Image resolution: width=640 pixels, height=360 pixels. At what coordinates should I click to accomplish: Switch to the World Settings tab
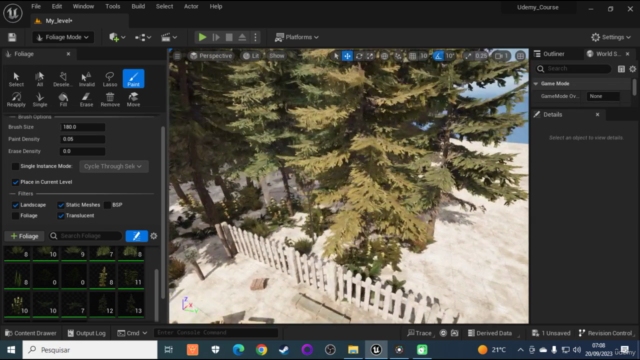point(608,54)
